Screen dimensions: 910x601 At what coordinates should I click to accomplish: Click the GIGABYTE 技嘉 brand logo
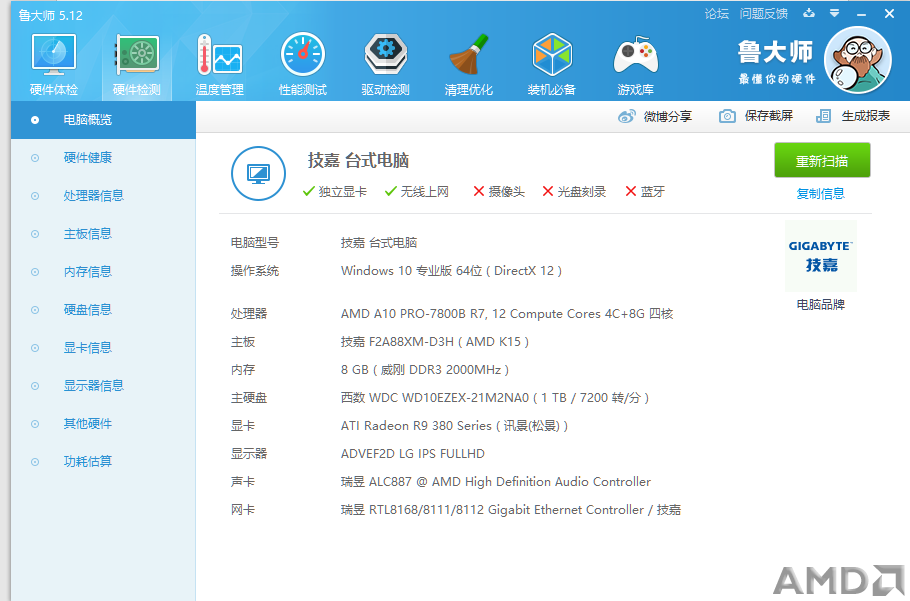pos(821,256)
